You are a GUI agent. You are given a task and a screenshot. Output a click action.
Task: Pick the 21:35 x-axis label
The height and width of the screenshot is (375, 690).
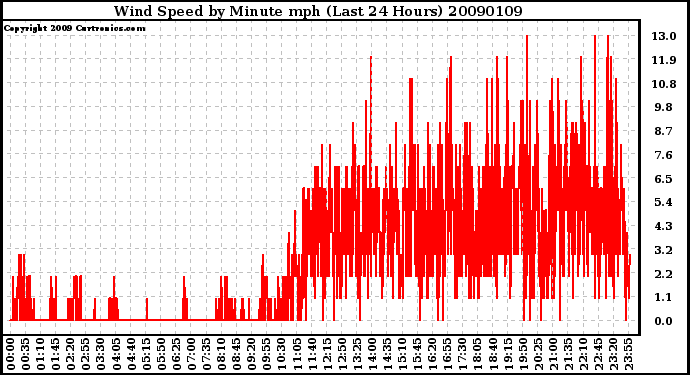(x=568, y=354)
